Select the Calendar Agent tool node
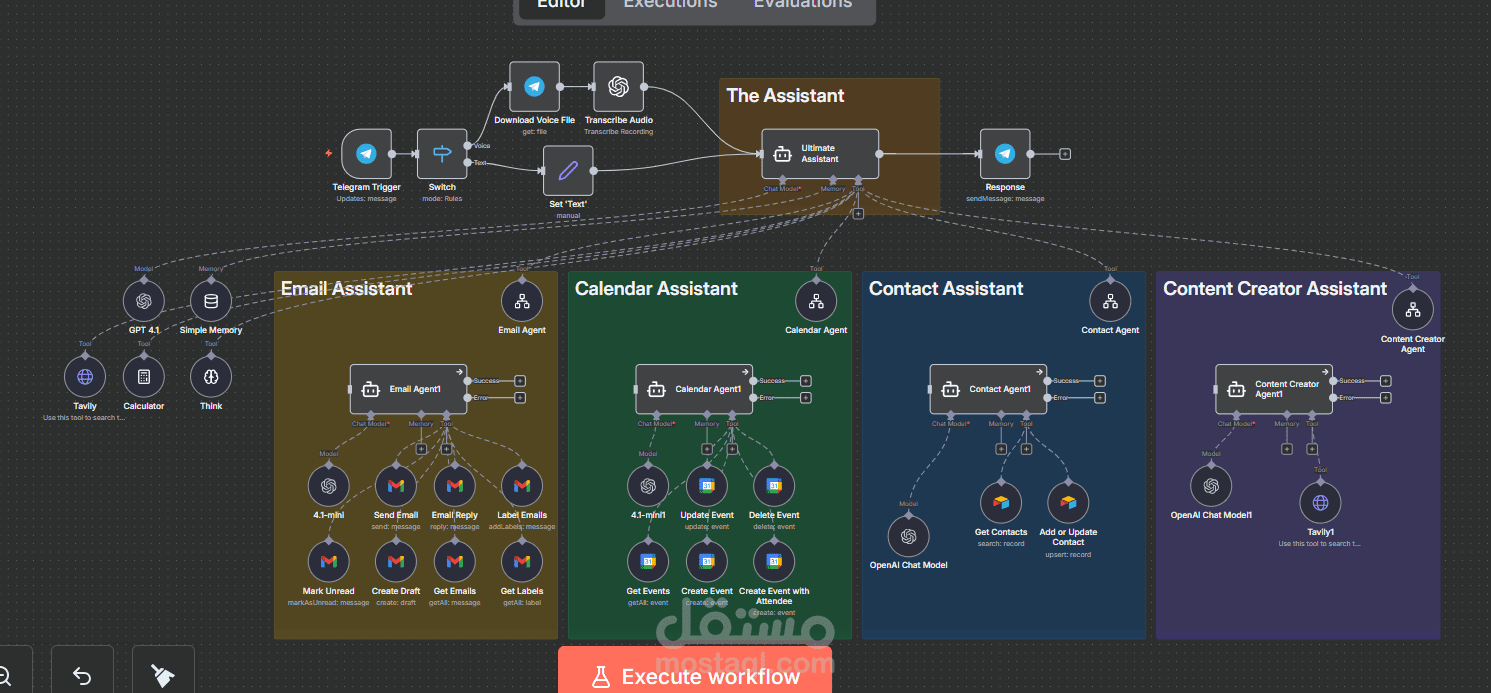The height and width of the screenshot is (693, 1491). [x=816, y=301]
